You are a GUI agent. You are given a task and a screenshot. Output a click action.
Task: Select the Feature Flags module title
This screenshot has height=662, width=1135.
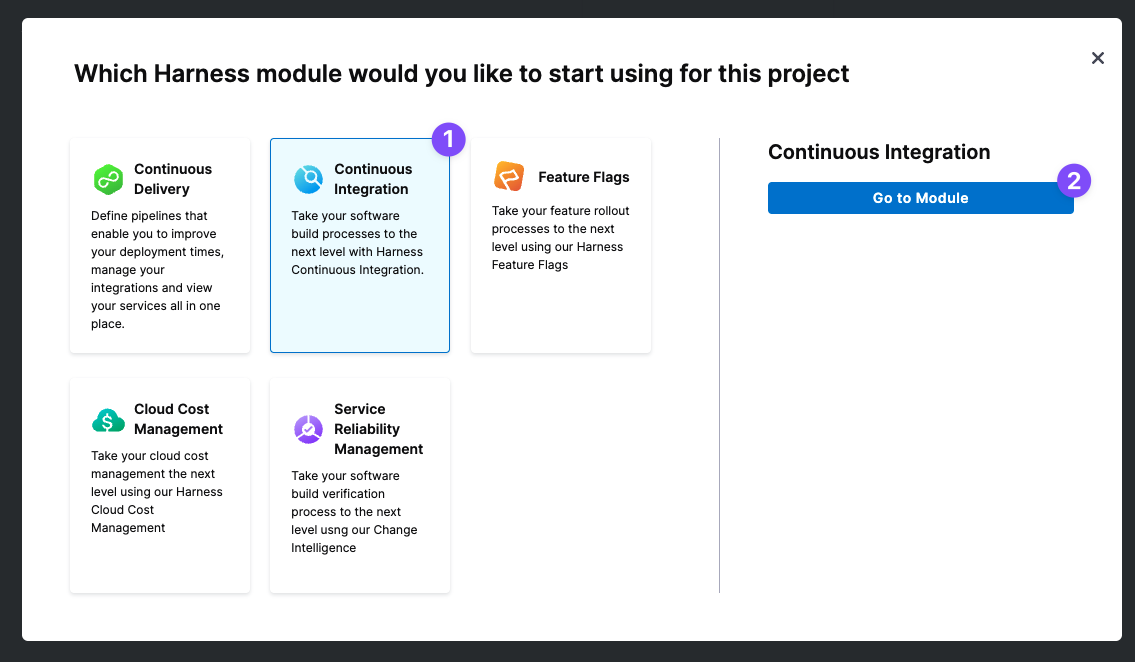[x=583, y=177]
